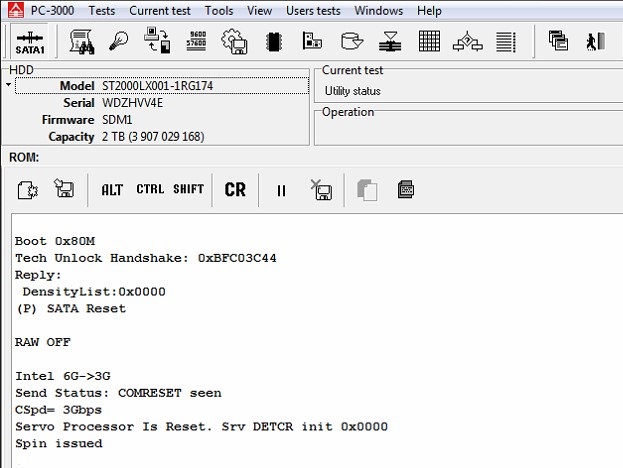Viewport: 623px width, 468px height.
Task: Toggle the ALT key button in terminal
Action: point(112,190)
